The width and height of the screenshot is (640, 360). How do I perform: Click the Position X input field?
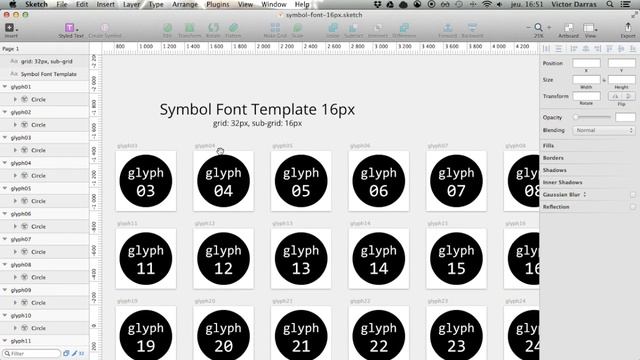(x=586, y=63)
